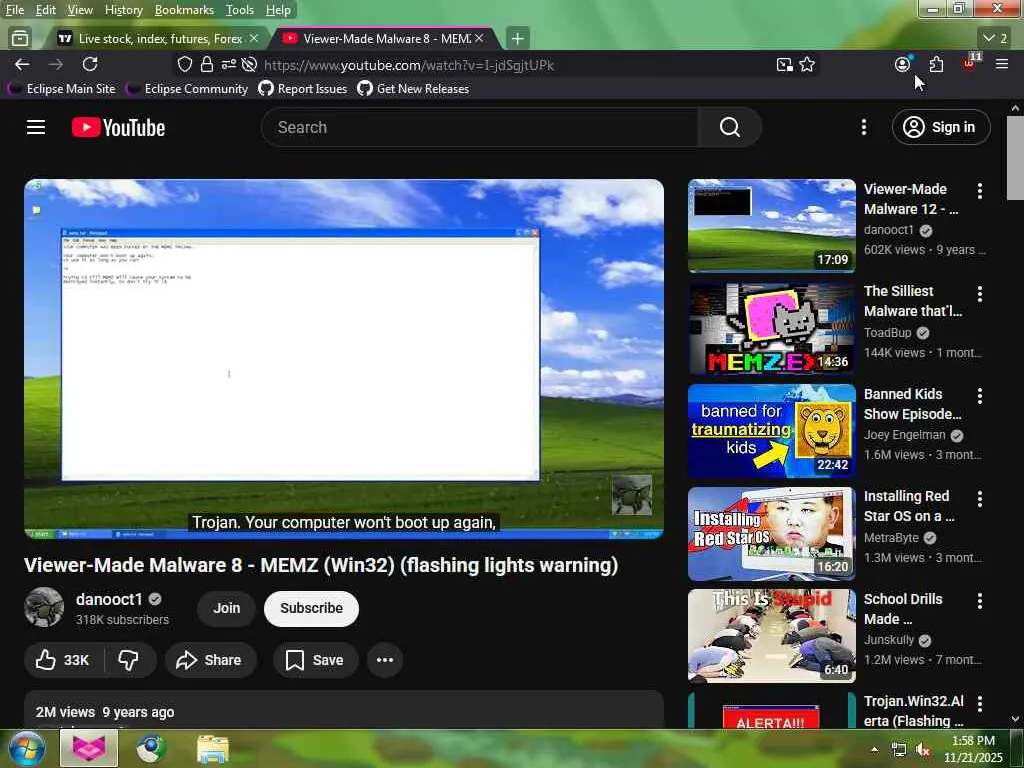Open the banned for traumatizing kids thumbnail
Screen dimensions: 1024x768
tap(771, 431)
